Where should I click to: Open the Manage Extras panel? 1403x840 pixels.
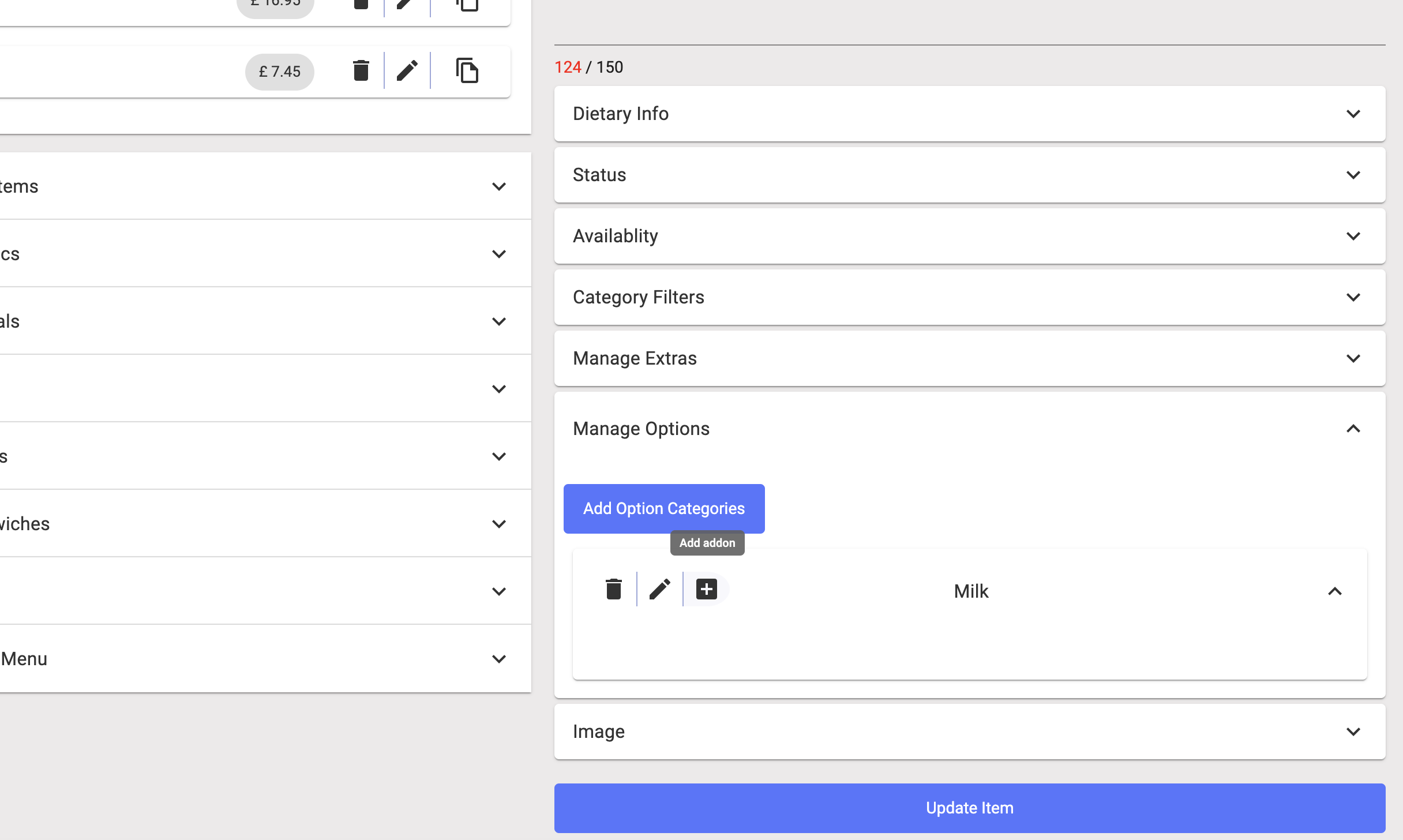click(1353, 358)
